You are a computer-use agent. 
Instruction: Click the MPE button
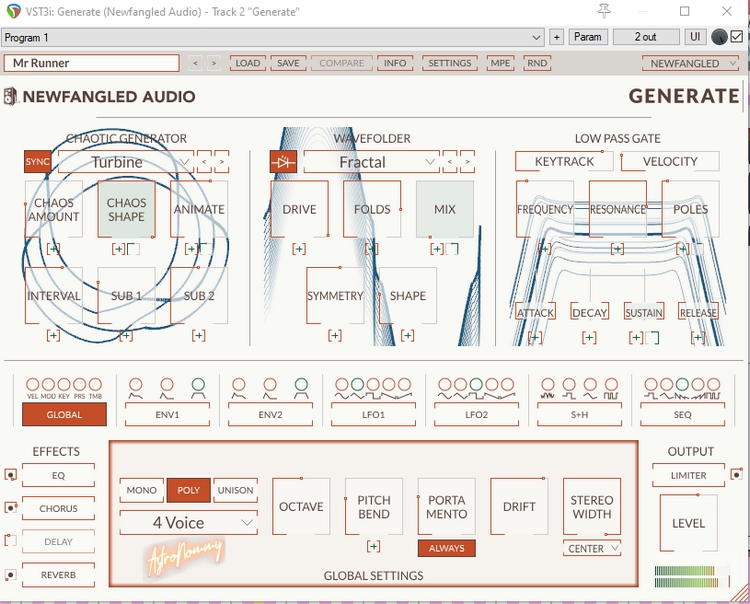500,63
